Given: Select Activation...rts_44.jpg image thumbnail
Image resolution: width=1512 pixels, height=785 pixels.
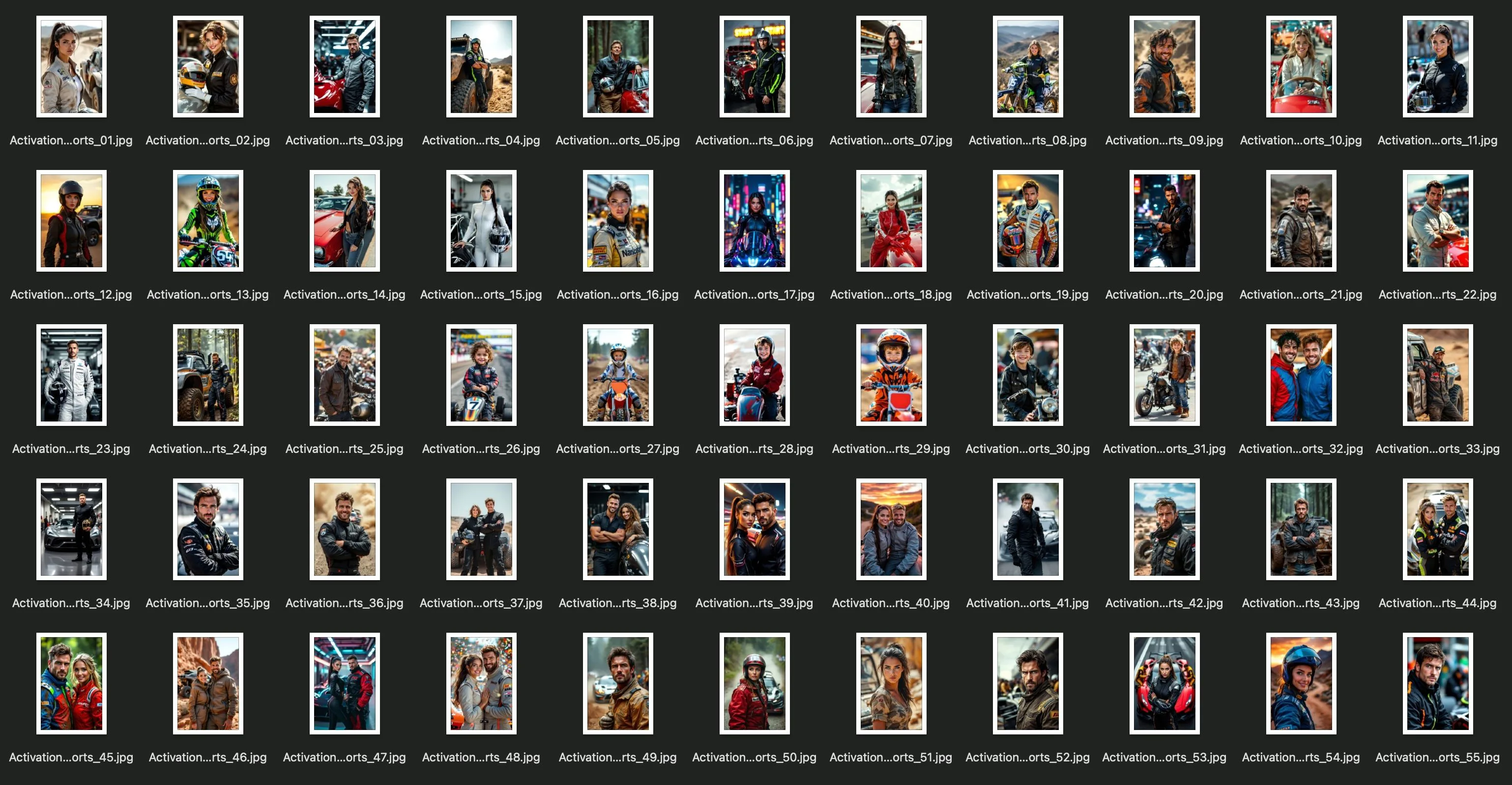Looking at the screenshot, I should click(1437, 529).
